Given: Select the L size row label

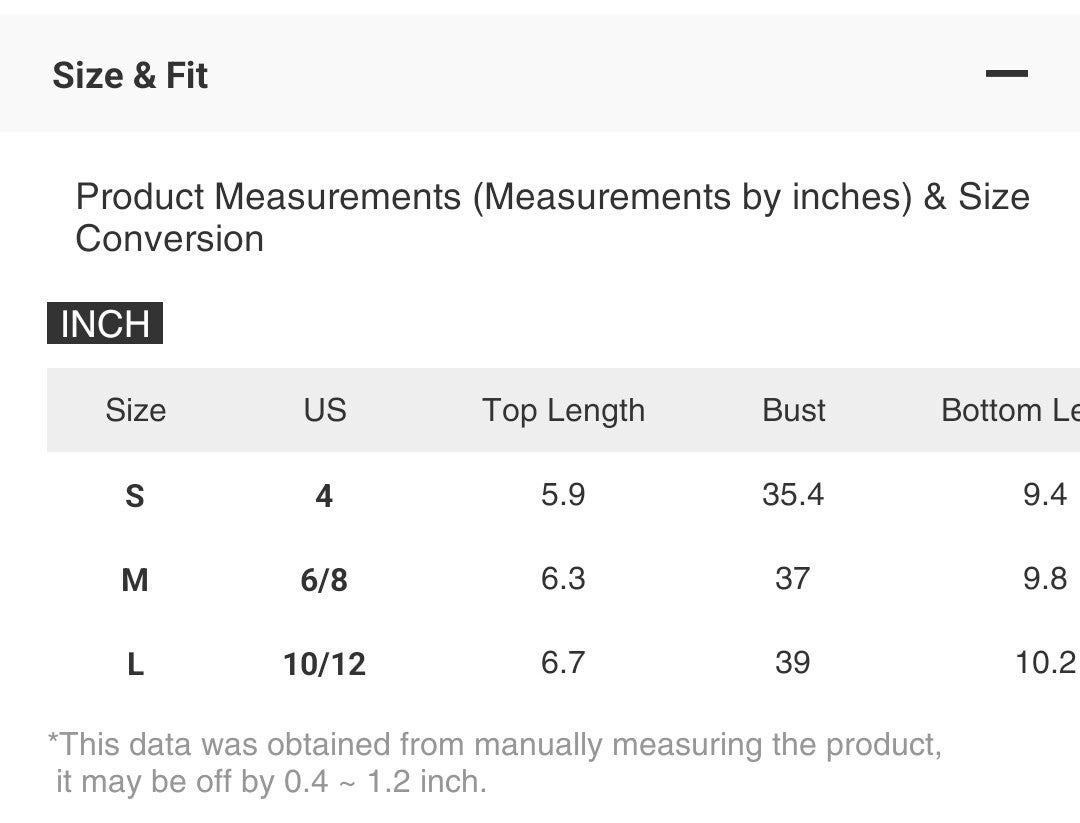Looking at the screenshot, I should [x=135, y=663].
